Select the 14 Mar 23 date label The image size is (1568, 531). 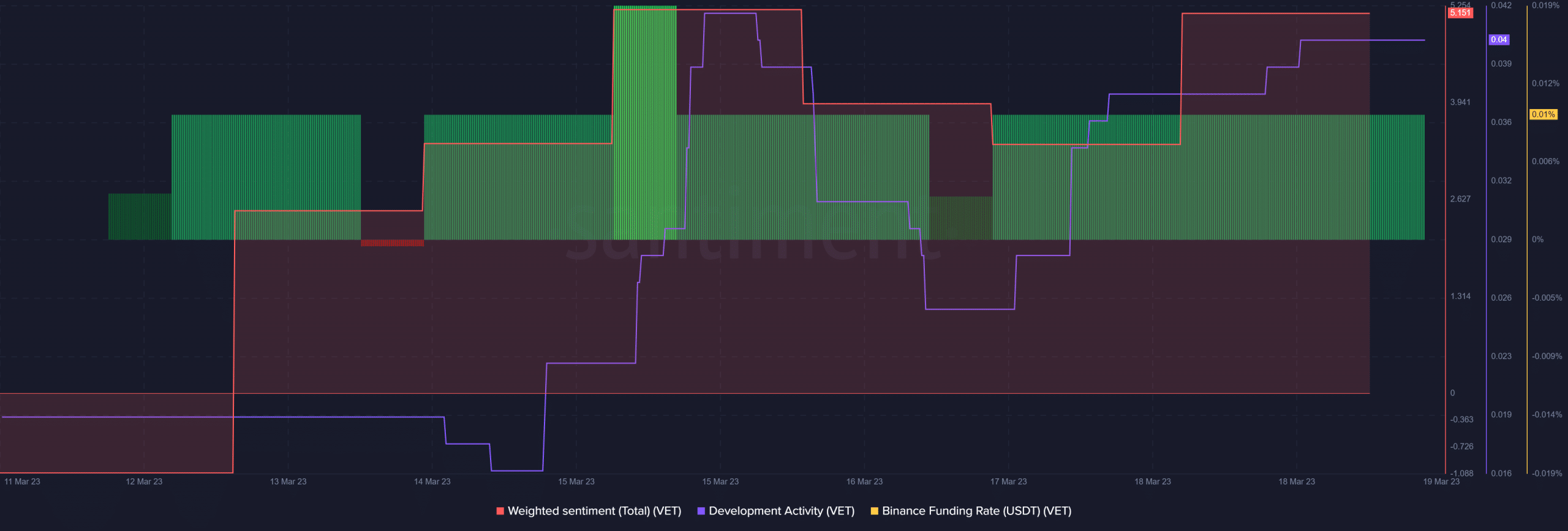pyautogui.click(x=432, y=481)
